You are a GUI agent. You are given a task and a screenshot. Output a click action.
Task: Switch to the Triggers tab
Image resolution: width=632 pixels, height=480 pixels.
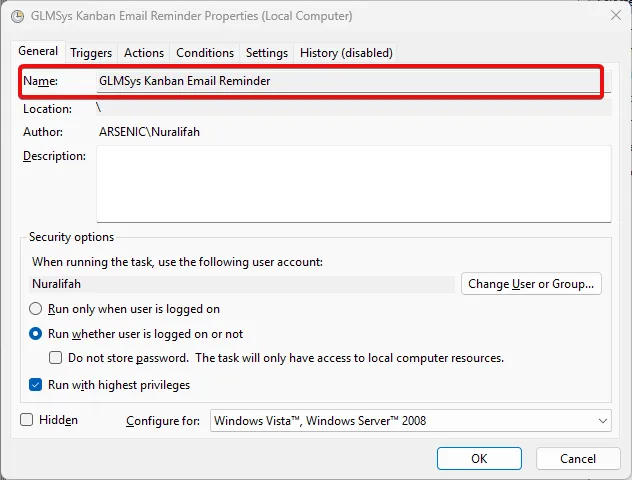point(91,53)
